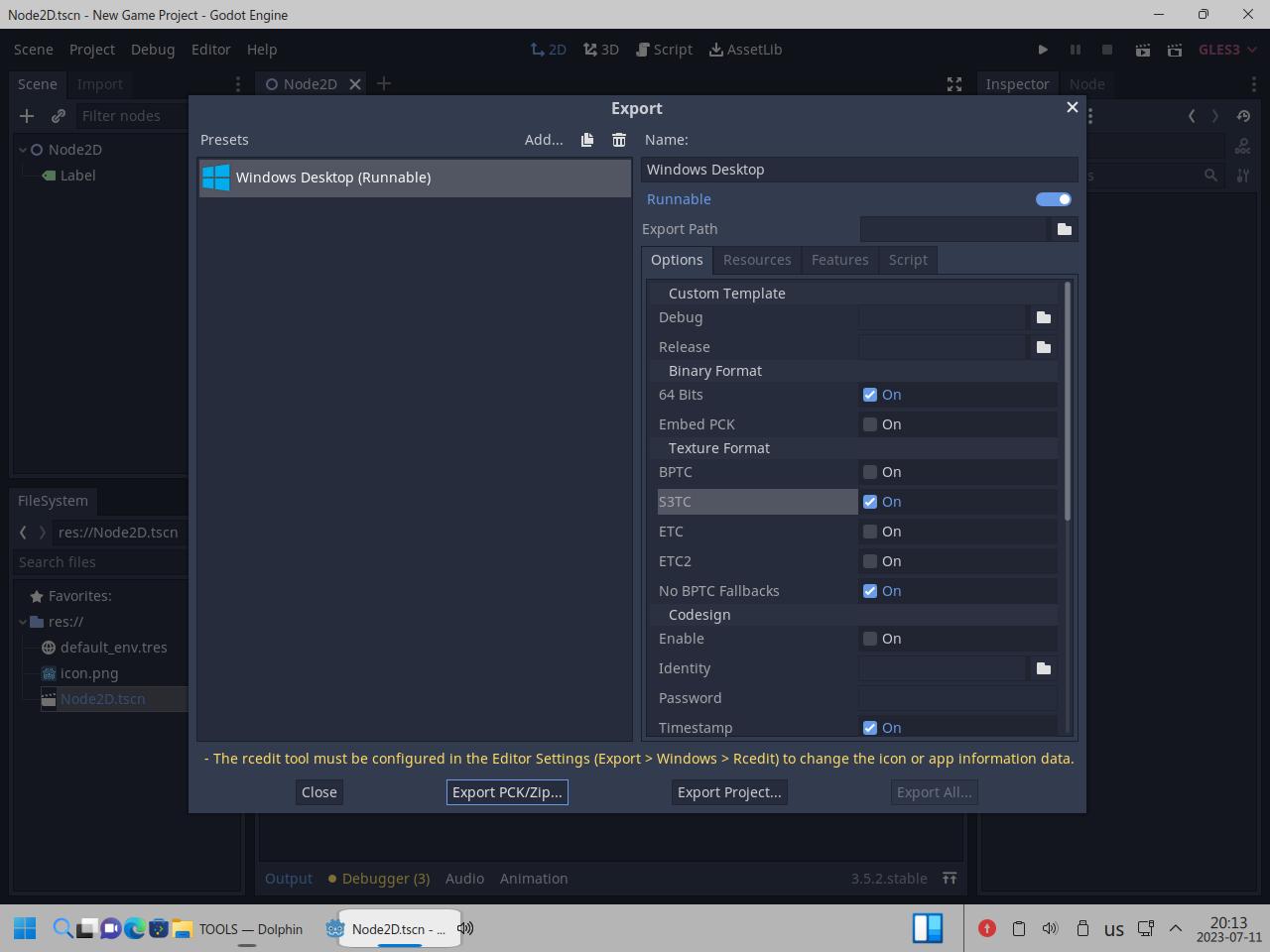Open system tray volume control
This screenshot has width=1270, height=952.
click(1050, 928)
